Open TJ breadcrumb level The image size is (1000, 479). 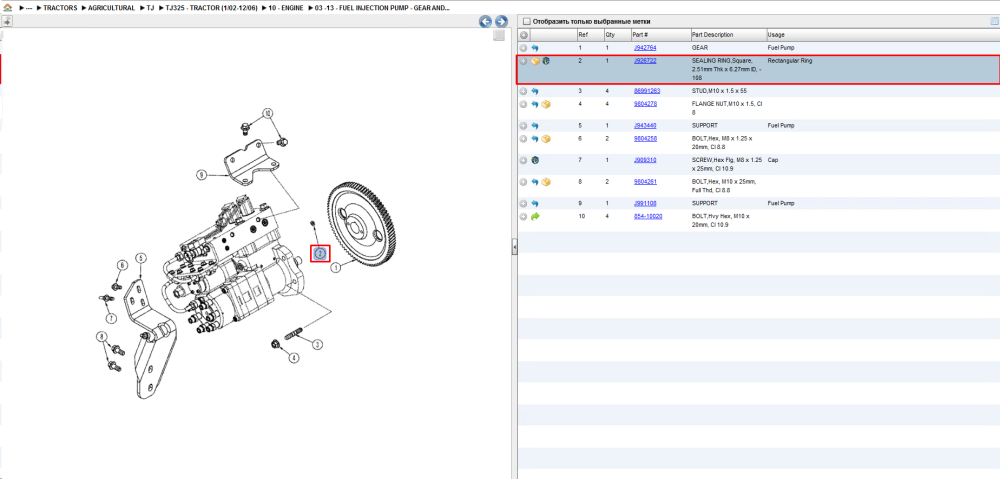[151, 8]
